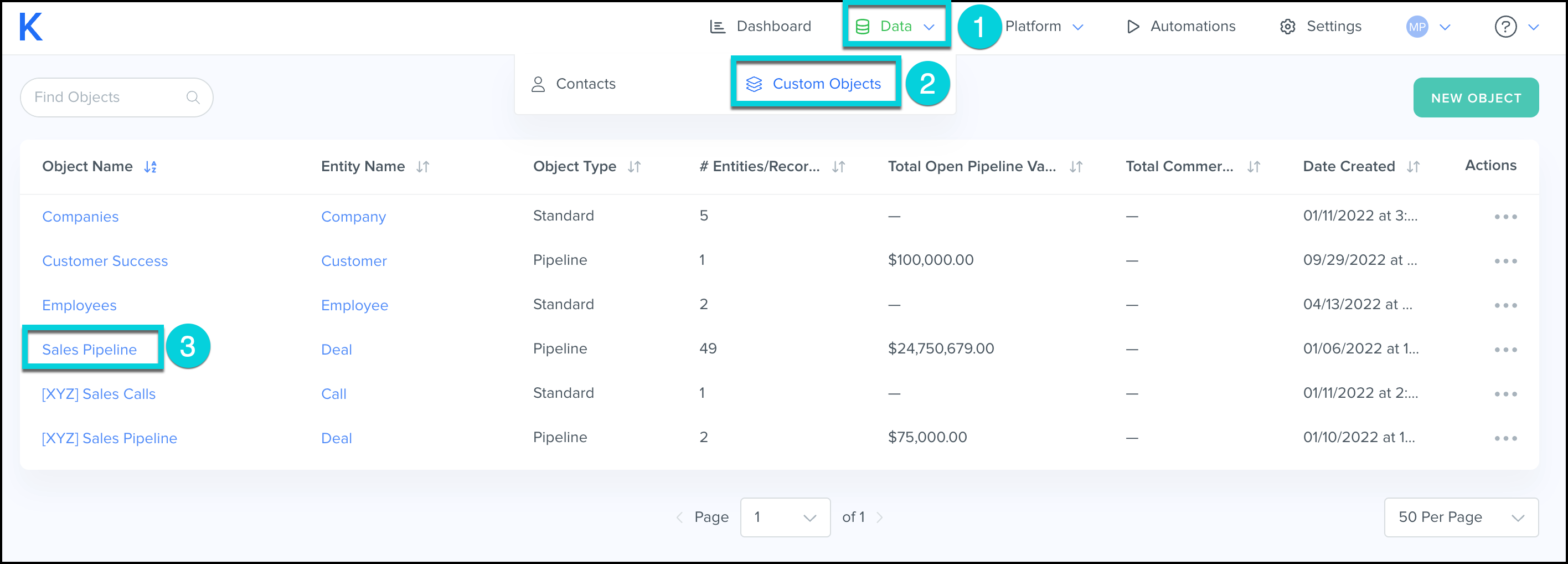Sort by Object Name column icon
This screenshot has width=1568, height=564.
coord(151,167)
